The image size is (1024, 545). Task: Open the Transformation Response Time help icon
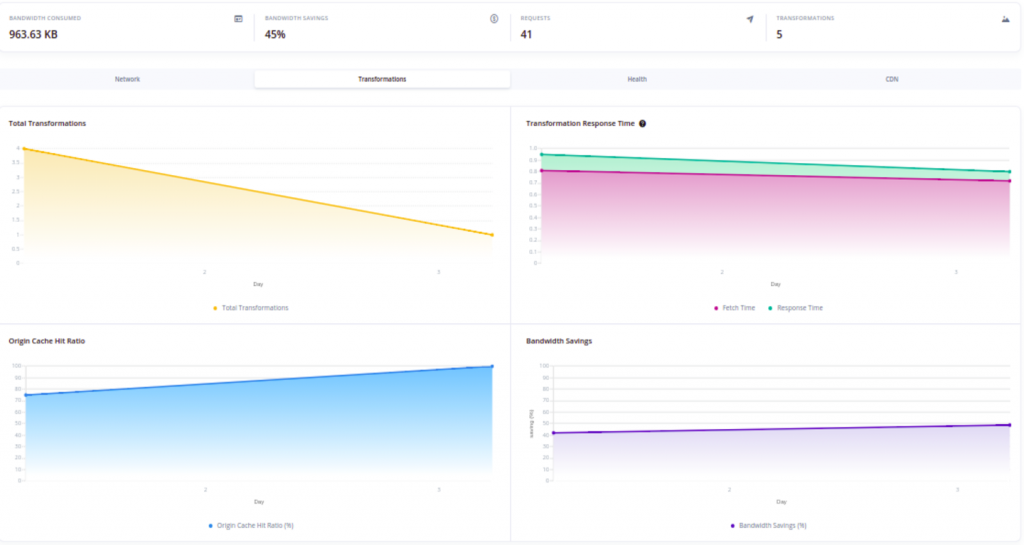coord(643,124)
